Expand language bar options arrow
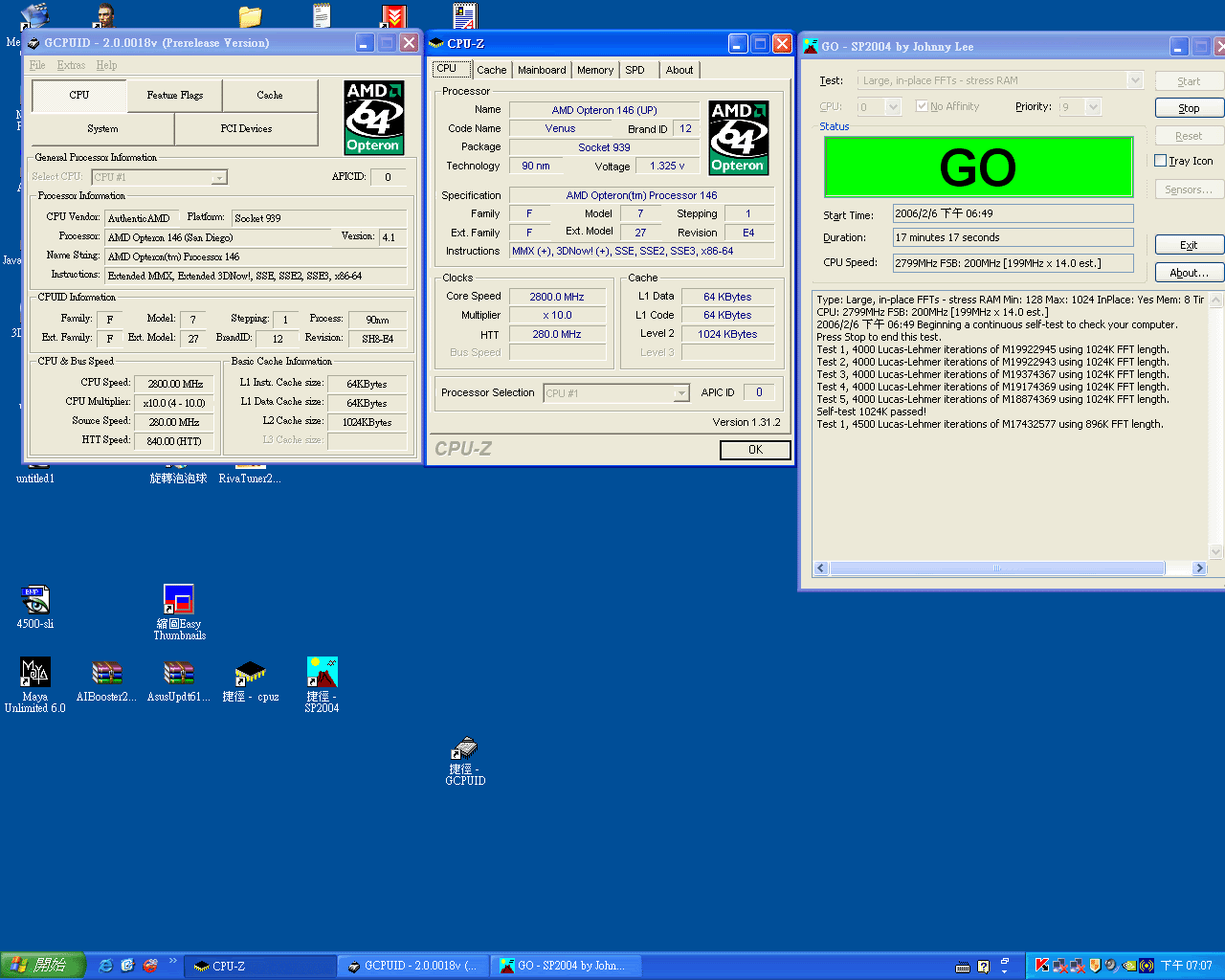The image size is (1225, 980). point(1004,970)
